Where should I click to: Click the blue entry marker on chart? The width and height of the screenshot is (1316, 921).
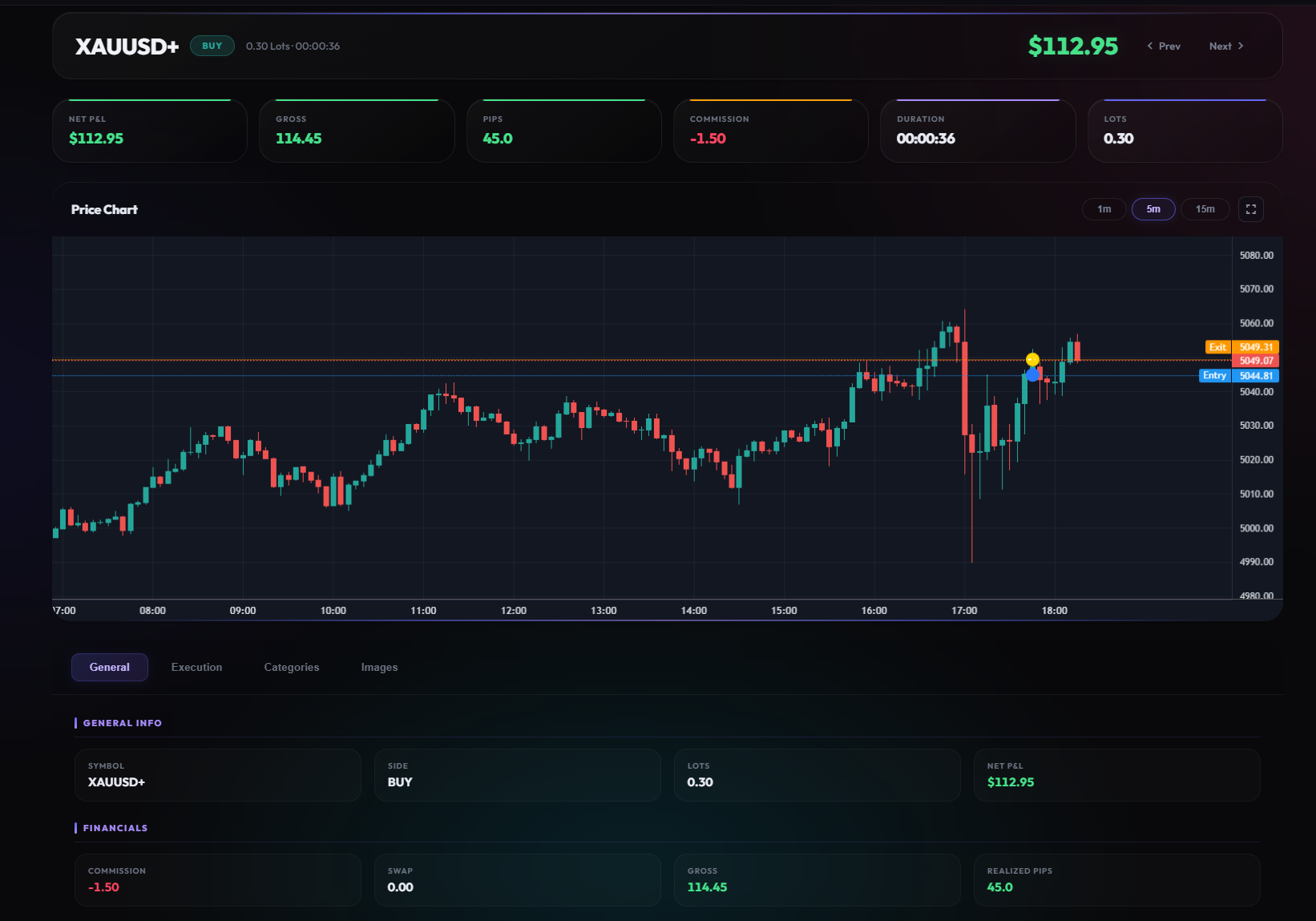pyautogui.click(x=1032, y=374)
